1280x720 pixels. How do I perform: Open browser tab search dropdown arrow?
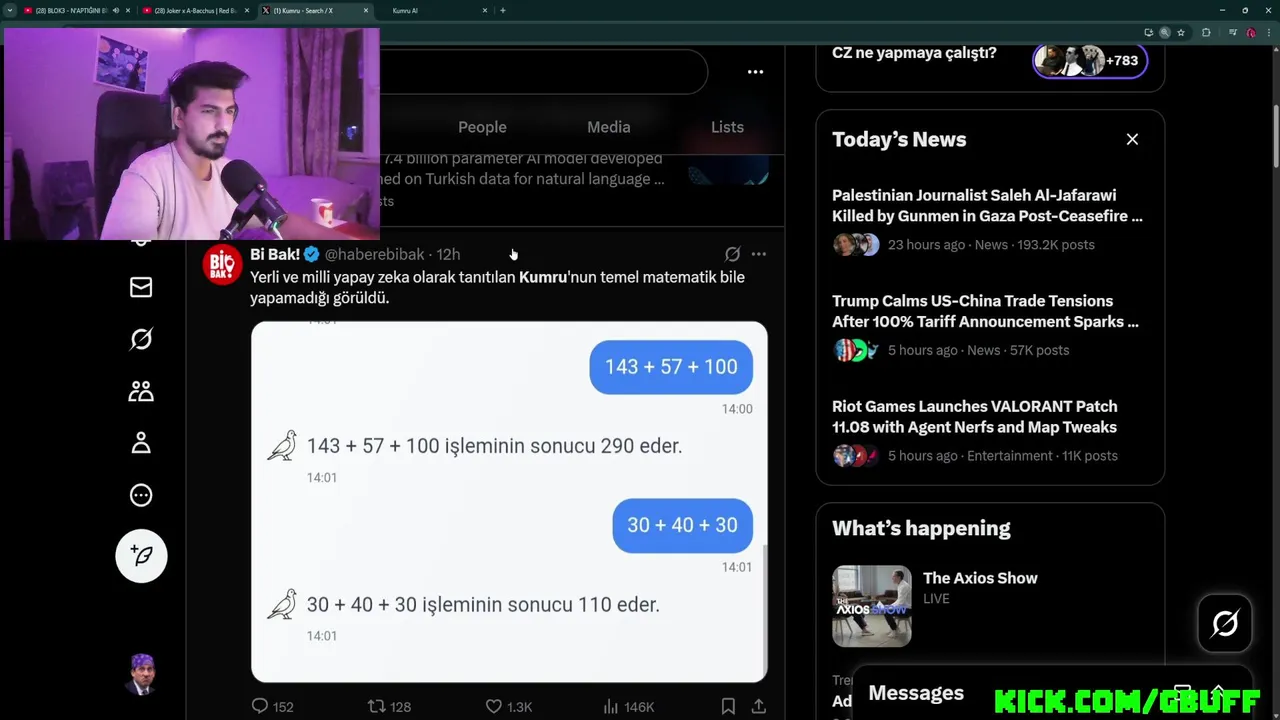pos(9,10)
